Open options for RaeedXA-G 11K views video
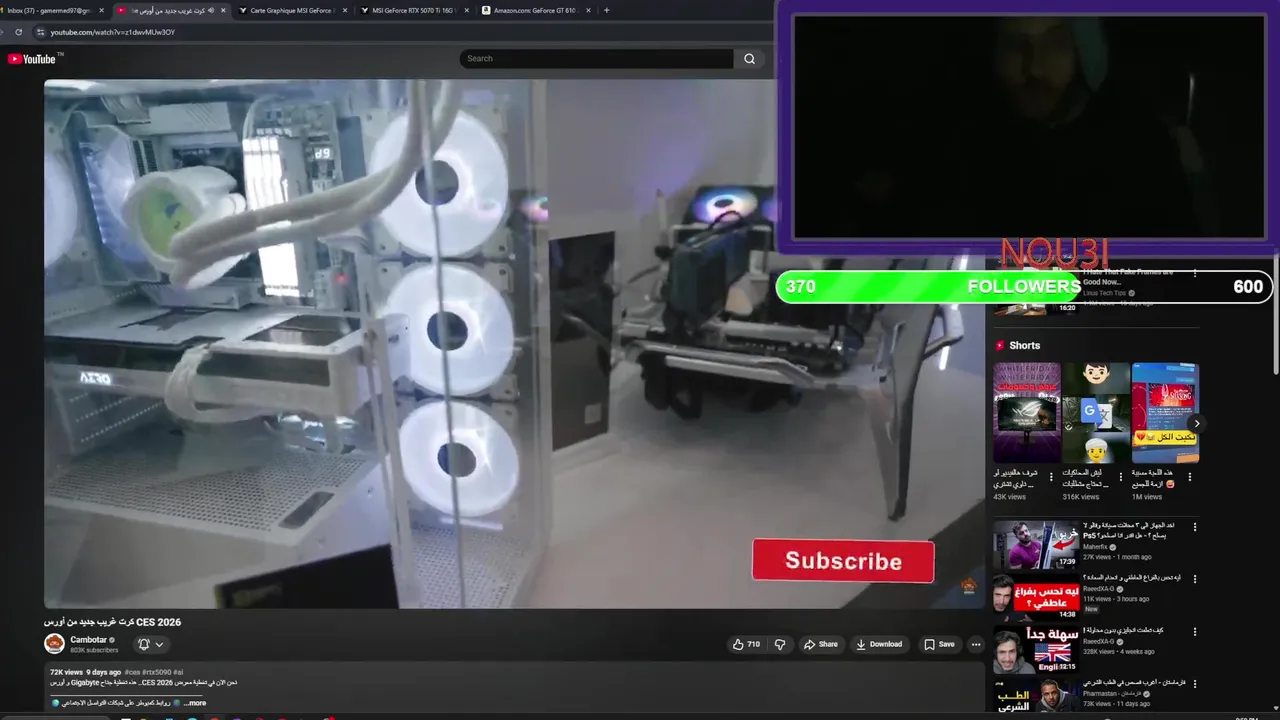Image resolution: width=1280 pixels, height=720 pixels. [1194, 579]
